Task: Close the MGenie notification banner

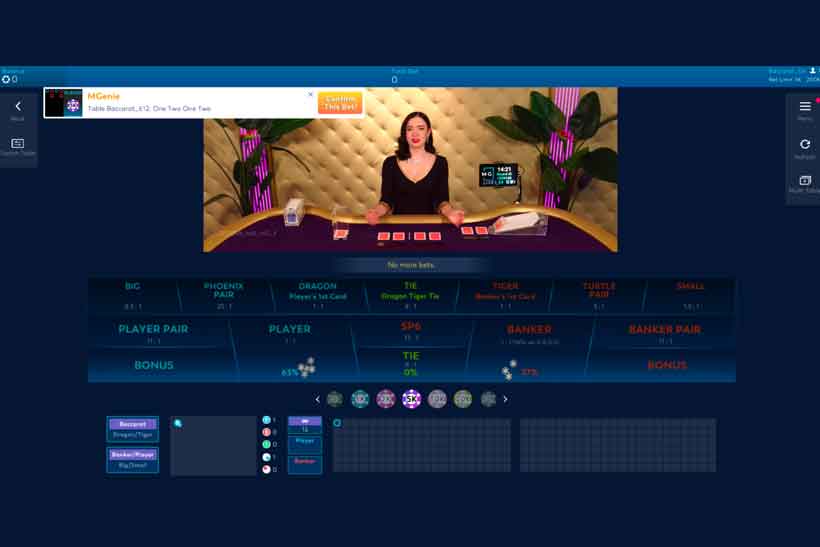Action: (310, 94)
